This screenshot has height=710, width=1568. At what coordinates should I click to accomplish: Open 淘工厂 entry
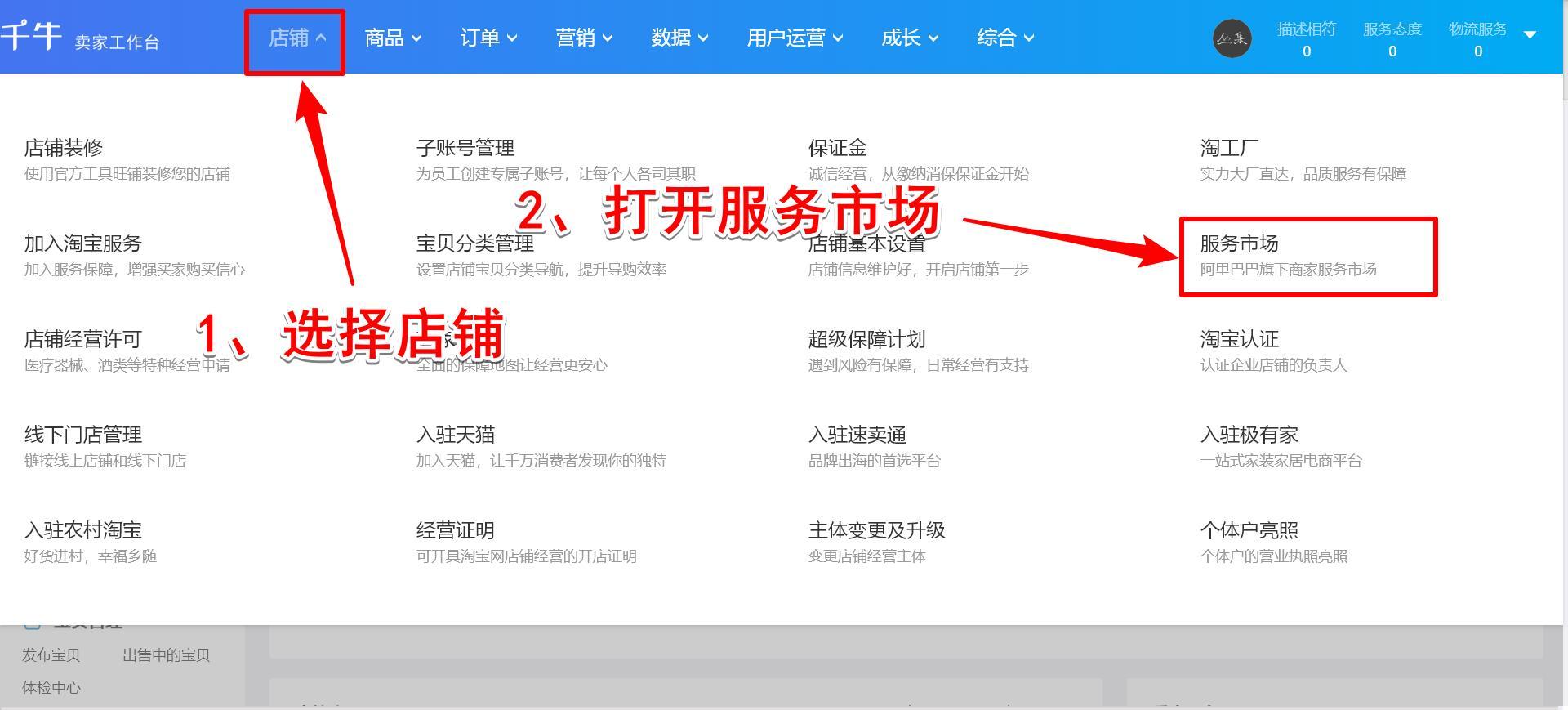[x=1230, y=148]
